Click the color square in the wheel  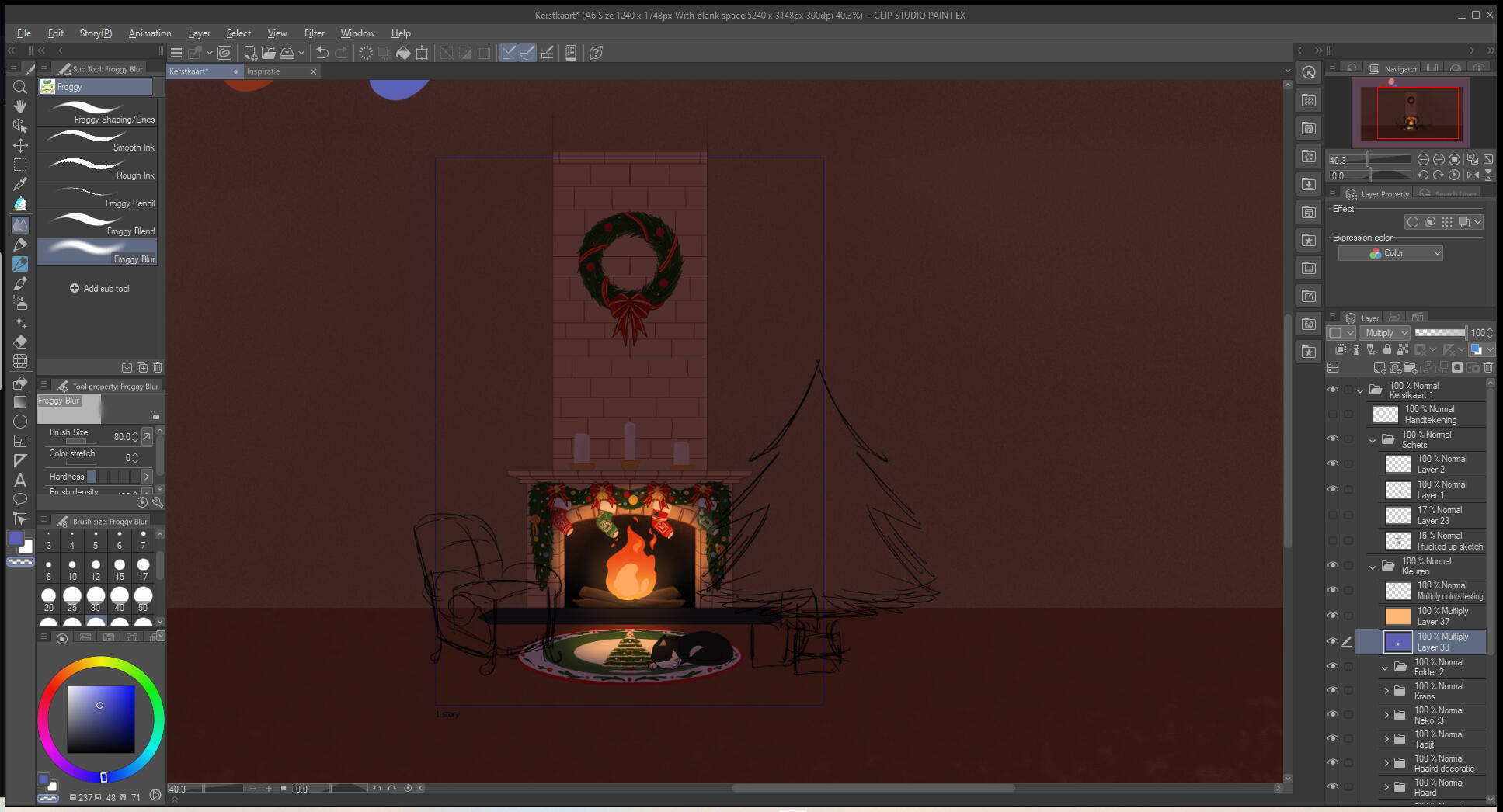point(101,719)
